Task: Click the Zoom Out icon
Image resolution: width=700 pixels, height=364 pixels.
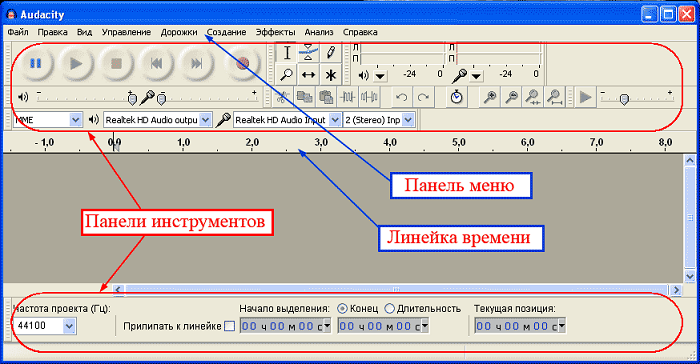Action: point(512,97)
